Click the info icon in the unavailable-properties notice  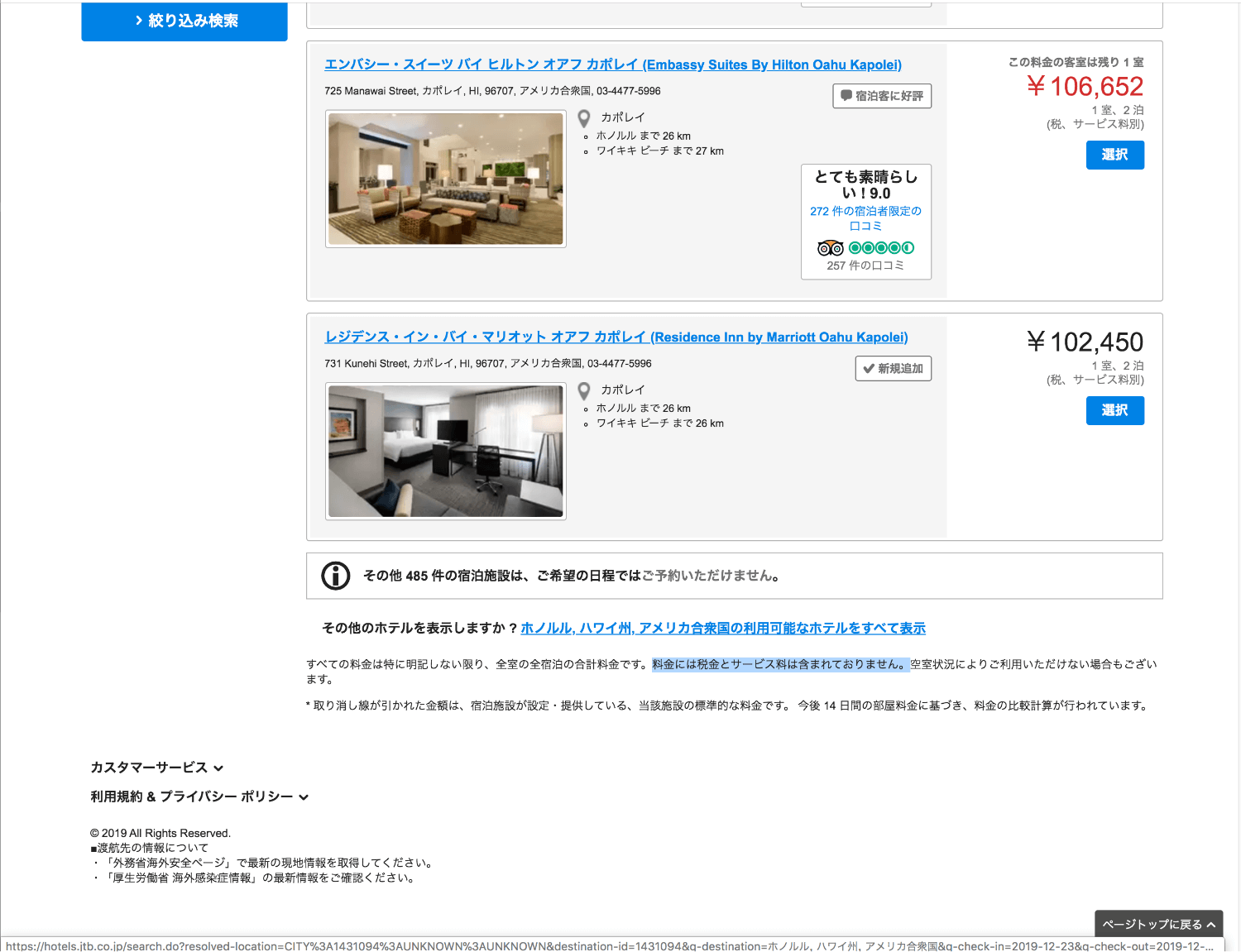tap(336, 576)
